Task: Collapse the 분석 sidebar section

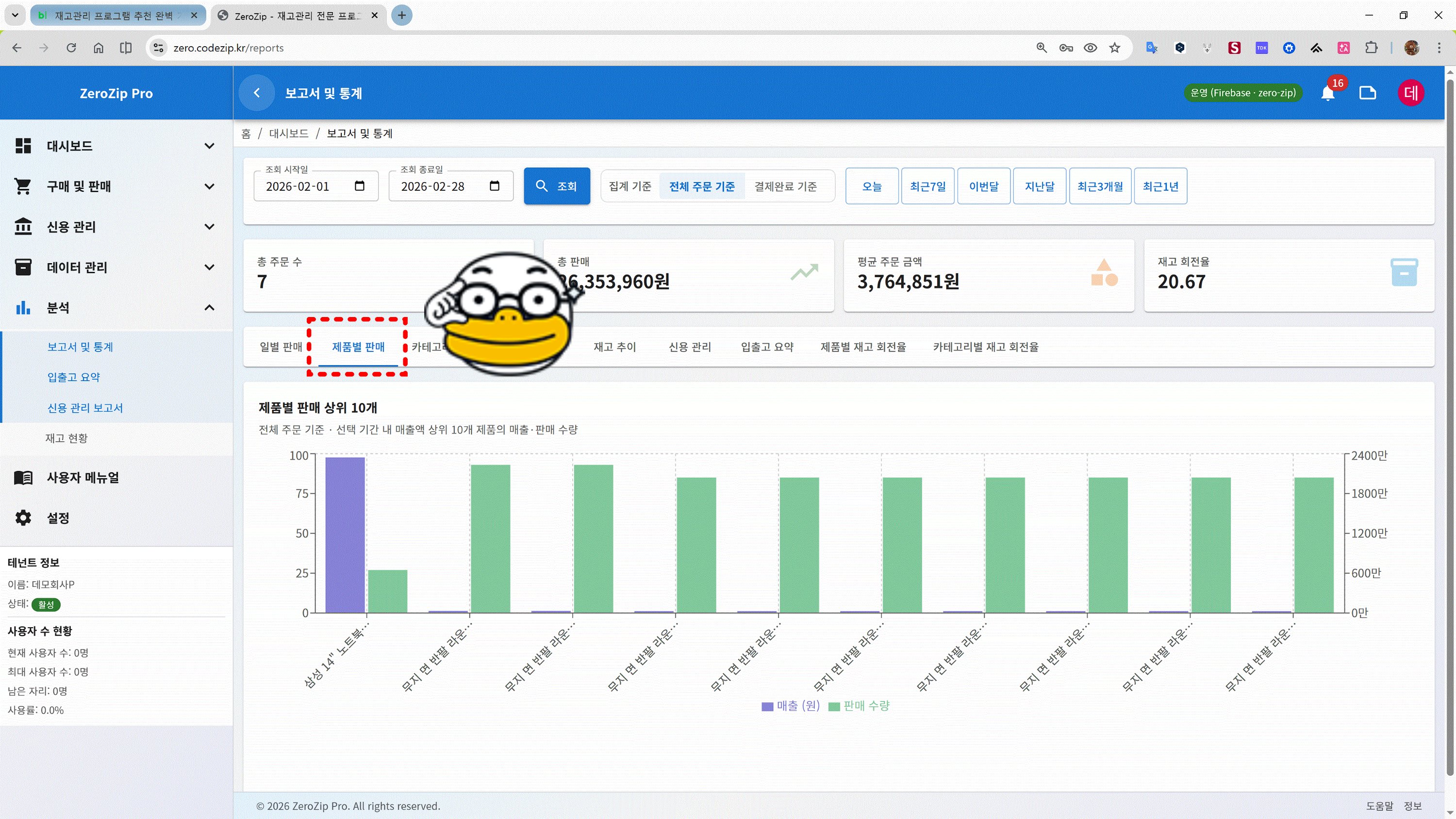Action: click(x=209, y=307)
